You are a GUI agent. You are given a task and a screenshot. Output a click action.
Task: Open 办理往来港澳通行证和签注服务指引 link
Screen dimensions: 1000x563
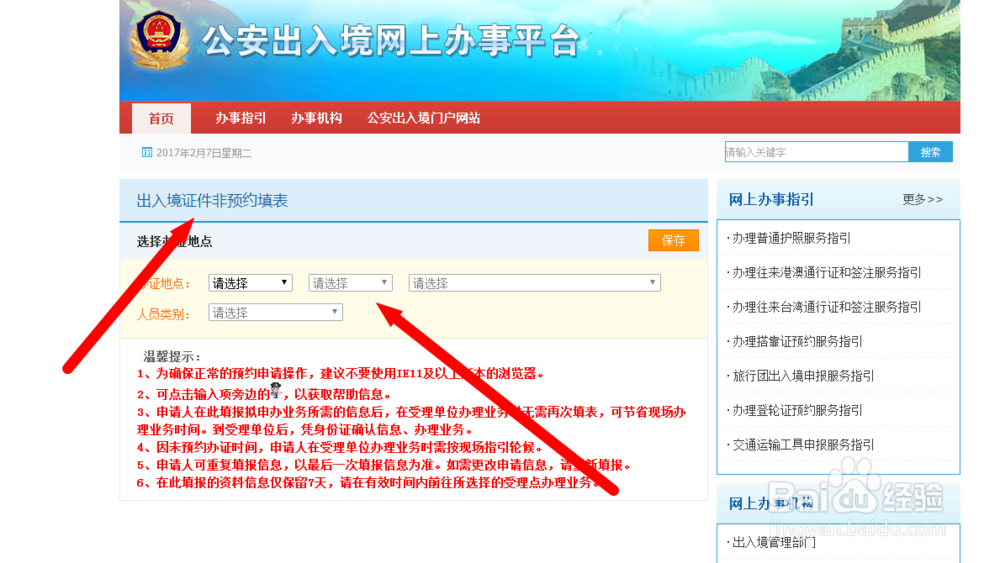[826, 272]
